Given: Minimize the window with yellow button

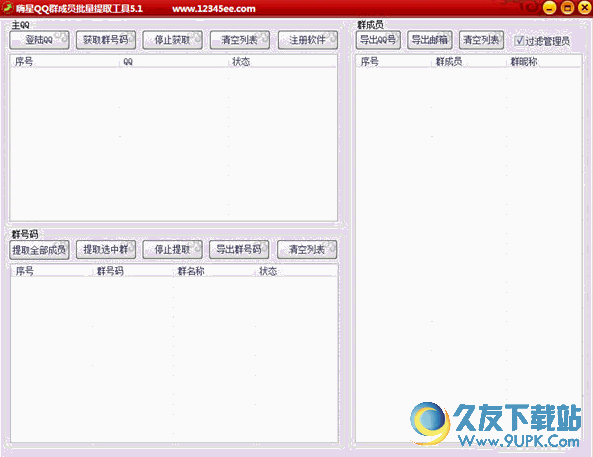Looking at the screenshot, I should (550, 8).
